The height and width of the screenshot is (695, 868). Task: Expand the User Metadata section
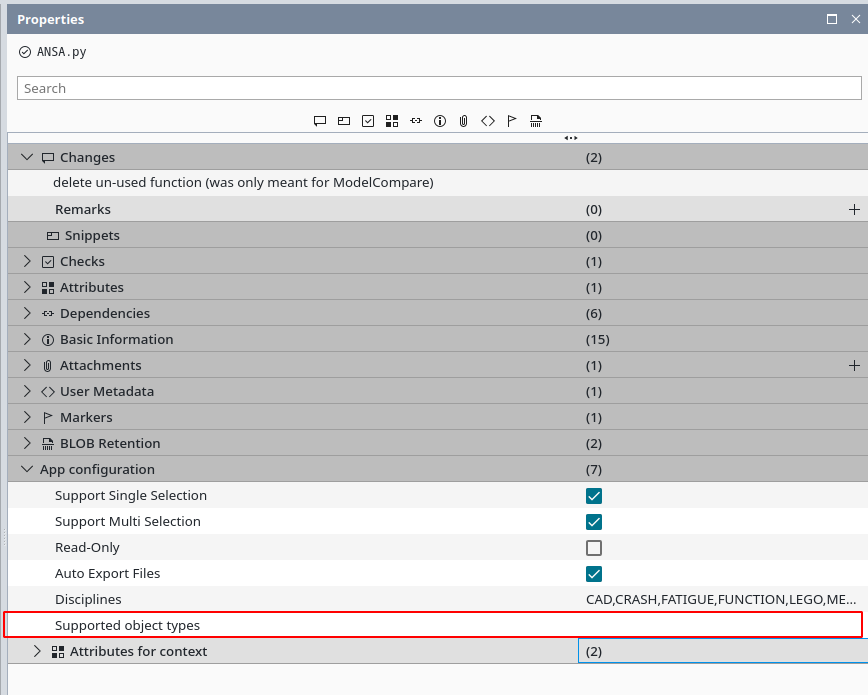tap(27, 391)
